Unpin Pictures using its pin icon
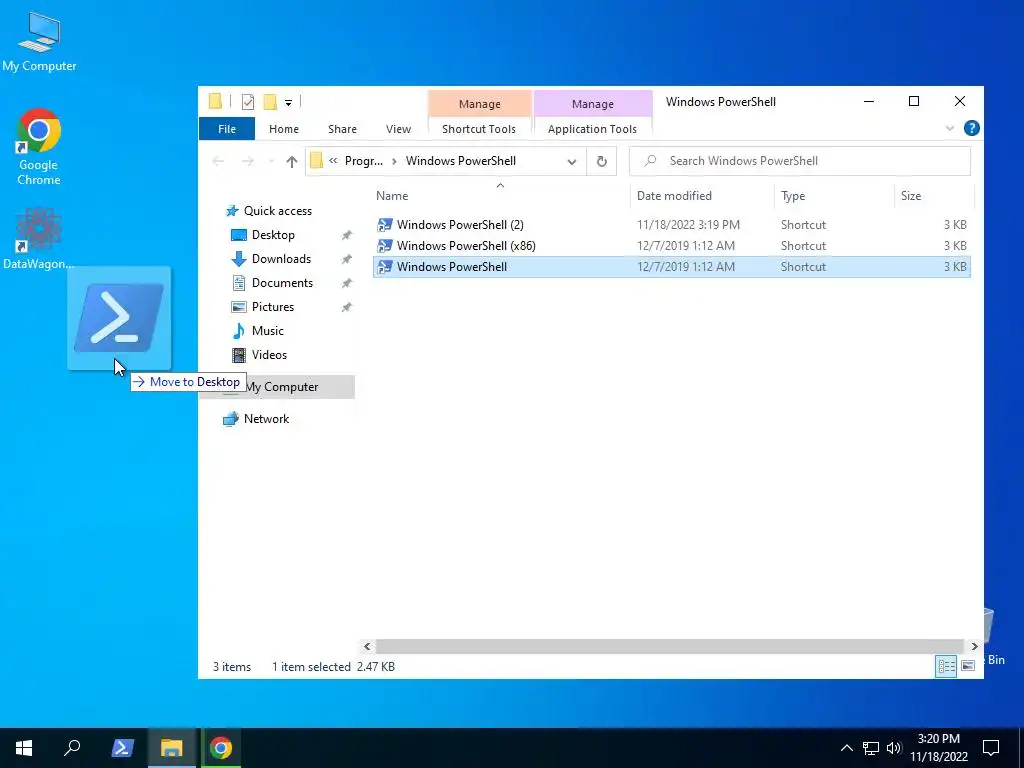1024x768 pixels. point(347,307)
